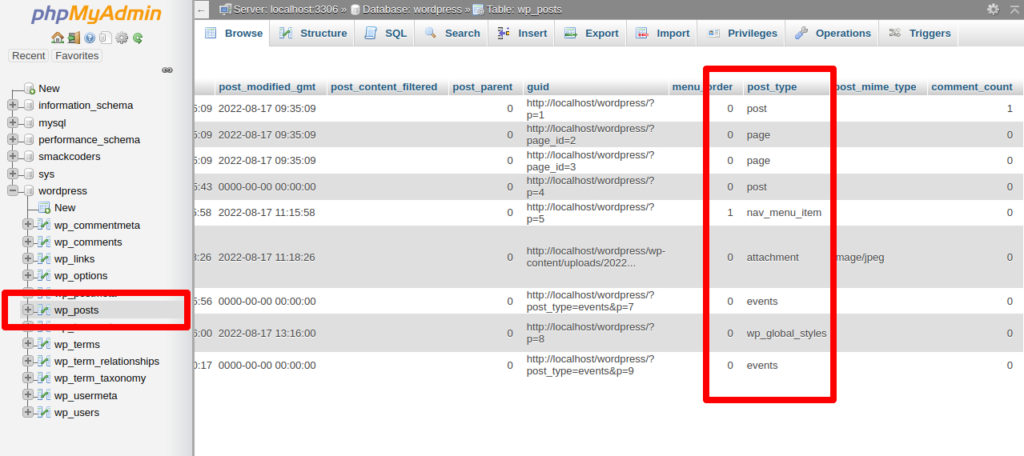Open the Import tab
Viewport: 1024px width, 456px height.
(662, 33)
